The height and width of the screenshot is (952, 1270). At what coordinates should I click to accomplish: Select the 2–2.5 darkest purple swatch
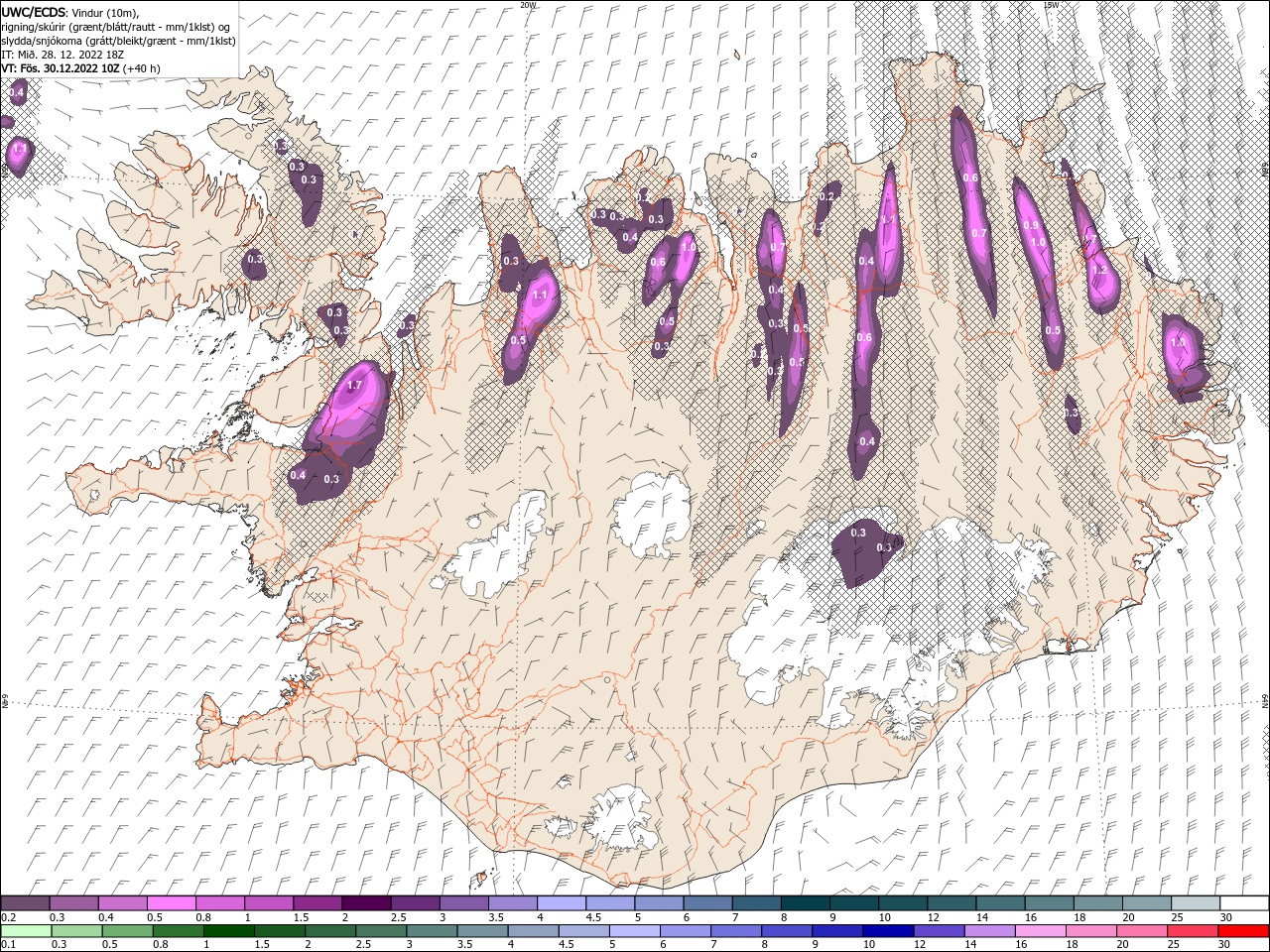click(366, 903)
